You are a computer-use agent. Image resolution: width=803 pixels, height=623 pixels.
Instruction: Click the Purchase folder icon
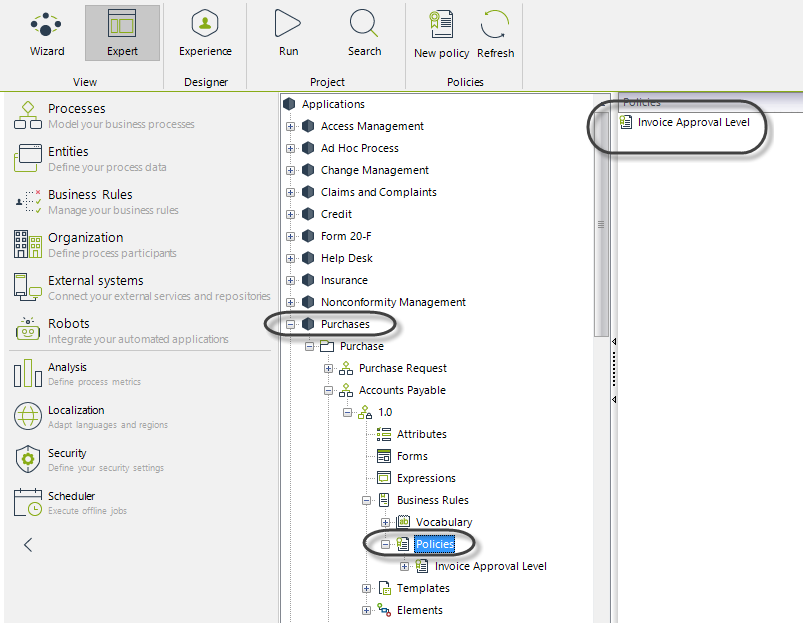click(x=327, y=346)
